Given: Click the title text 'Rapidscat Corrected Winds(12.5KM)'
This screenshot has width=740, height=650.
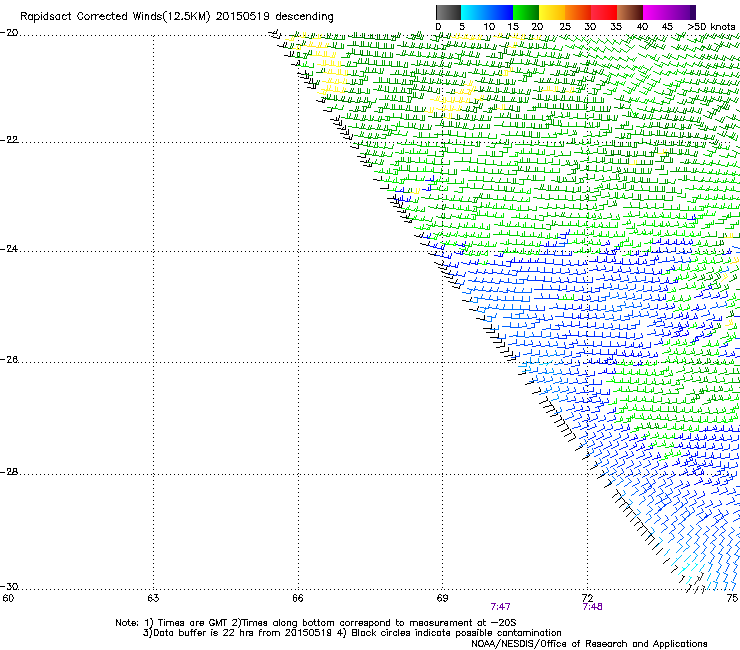Looking at the screenshot, I should pyautogui.click(x=115, y=17).
